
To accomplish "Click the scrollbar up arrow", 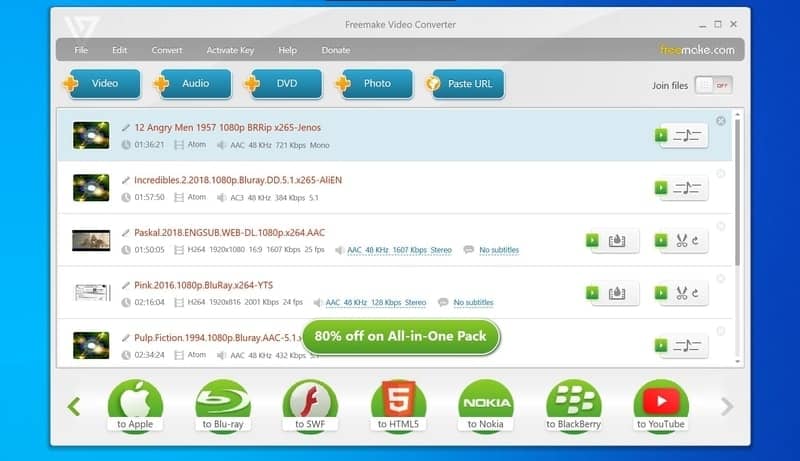I will (737, 115).
